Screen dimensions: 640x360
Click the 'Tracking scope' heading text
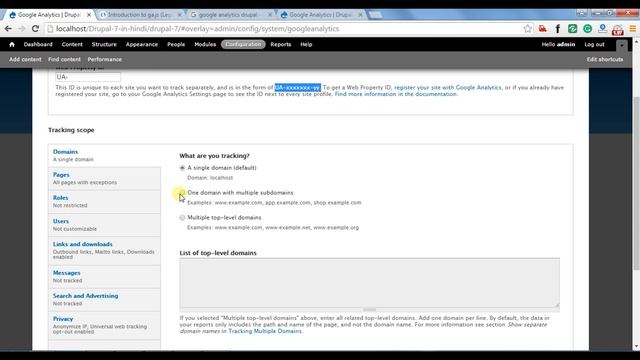71,130
